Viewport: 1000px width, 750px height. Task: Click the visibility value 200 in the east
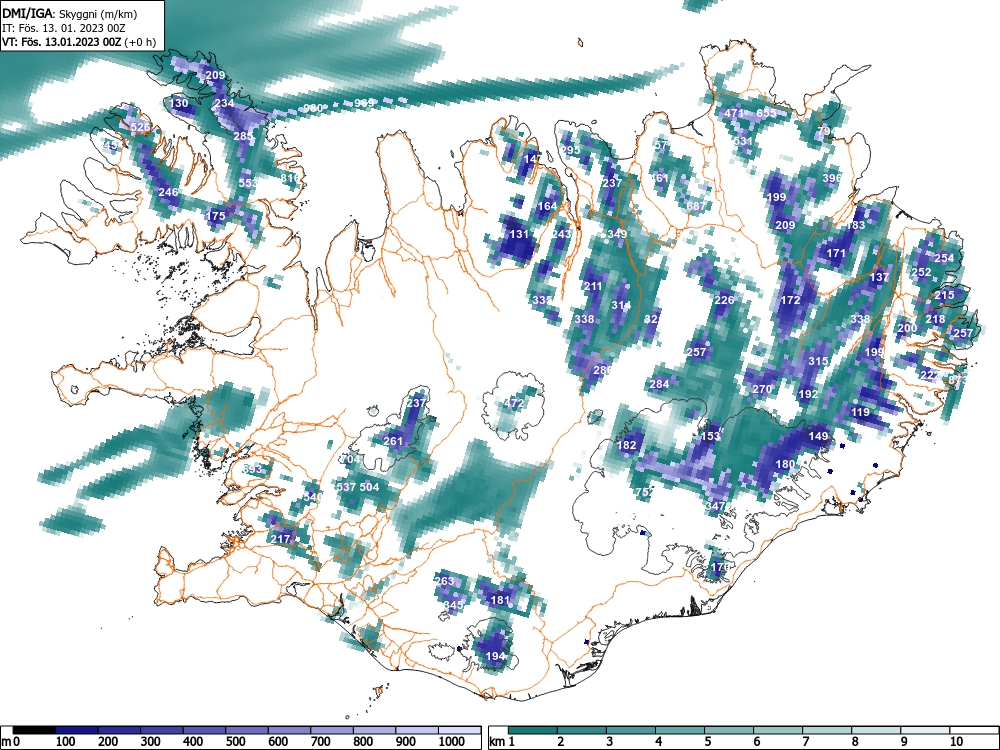(907, 328)
